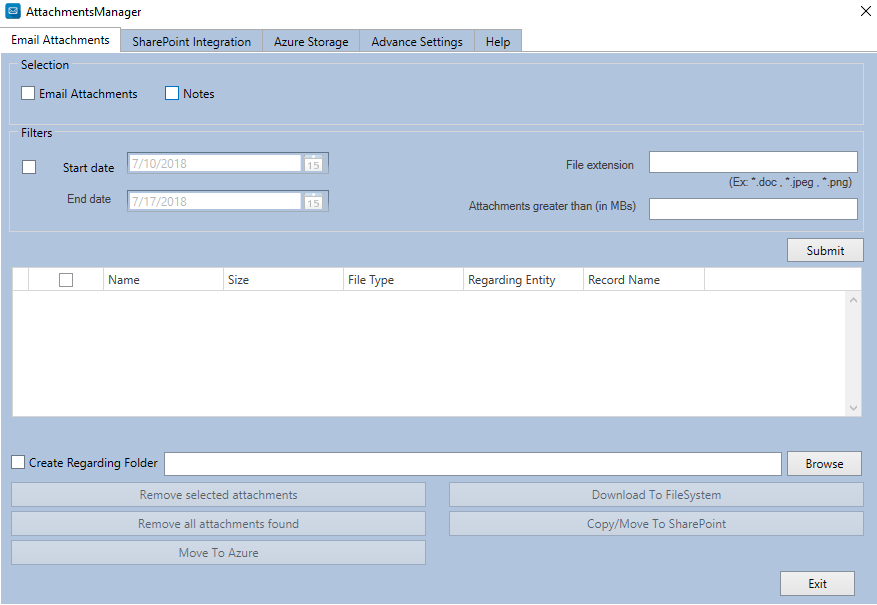Click the folder path input box
This screenshot has height=605, width=877.
point(472,464)
